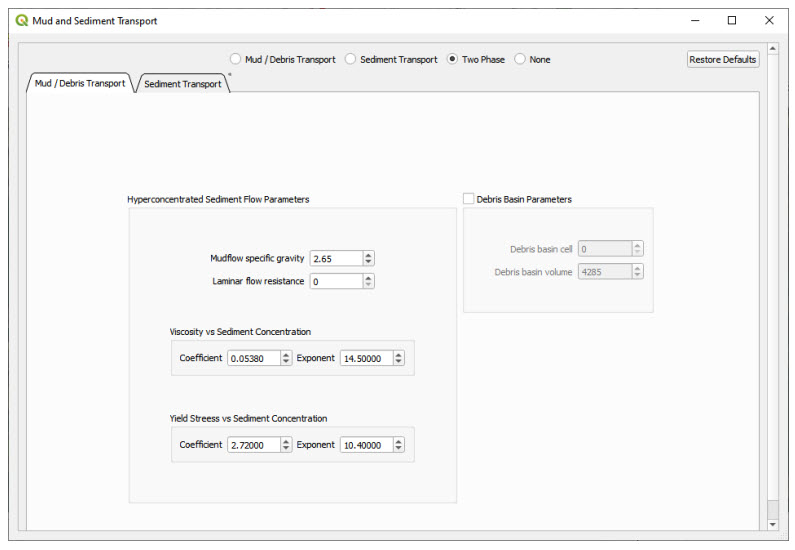Increase Mudflow specific gravity with up arrow
The height and width of the screenshot is (550, 795).
click(x=368, y=254)
